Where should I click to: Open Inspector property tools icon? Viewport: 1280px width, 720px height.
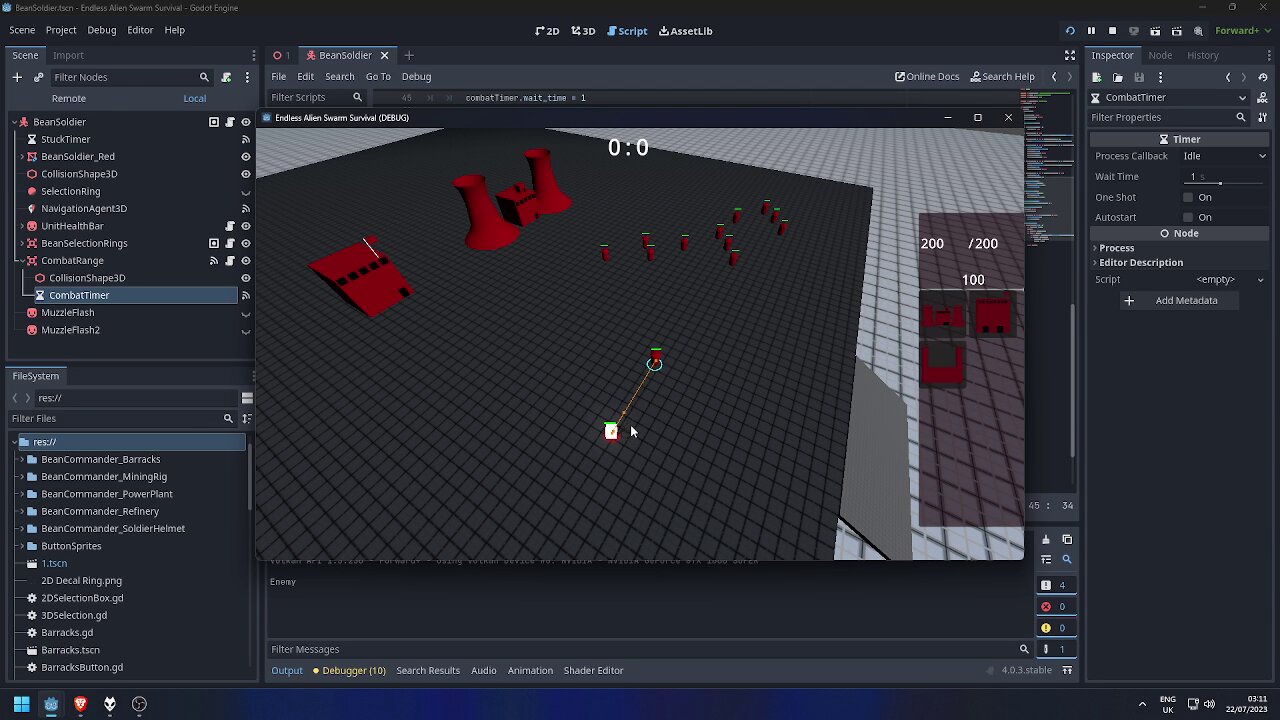click(x=1262, y=117)
